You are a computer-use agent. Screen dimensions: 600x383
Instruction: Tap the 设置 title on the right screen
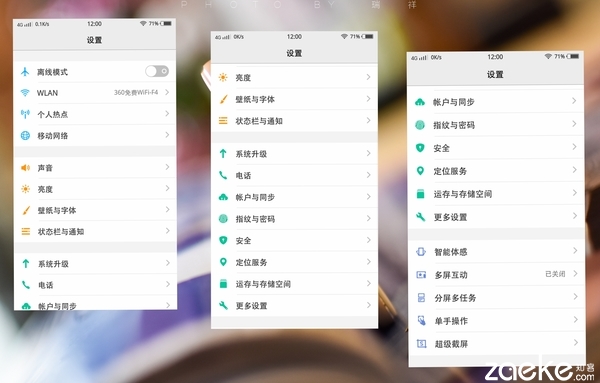pyautogui.click(x=495, y=75)
